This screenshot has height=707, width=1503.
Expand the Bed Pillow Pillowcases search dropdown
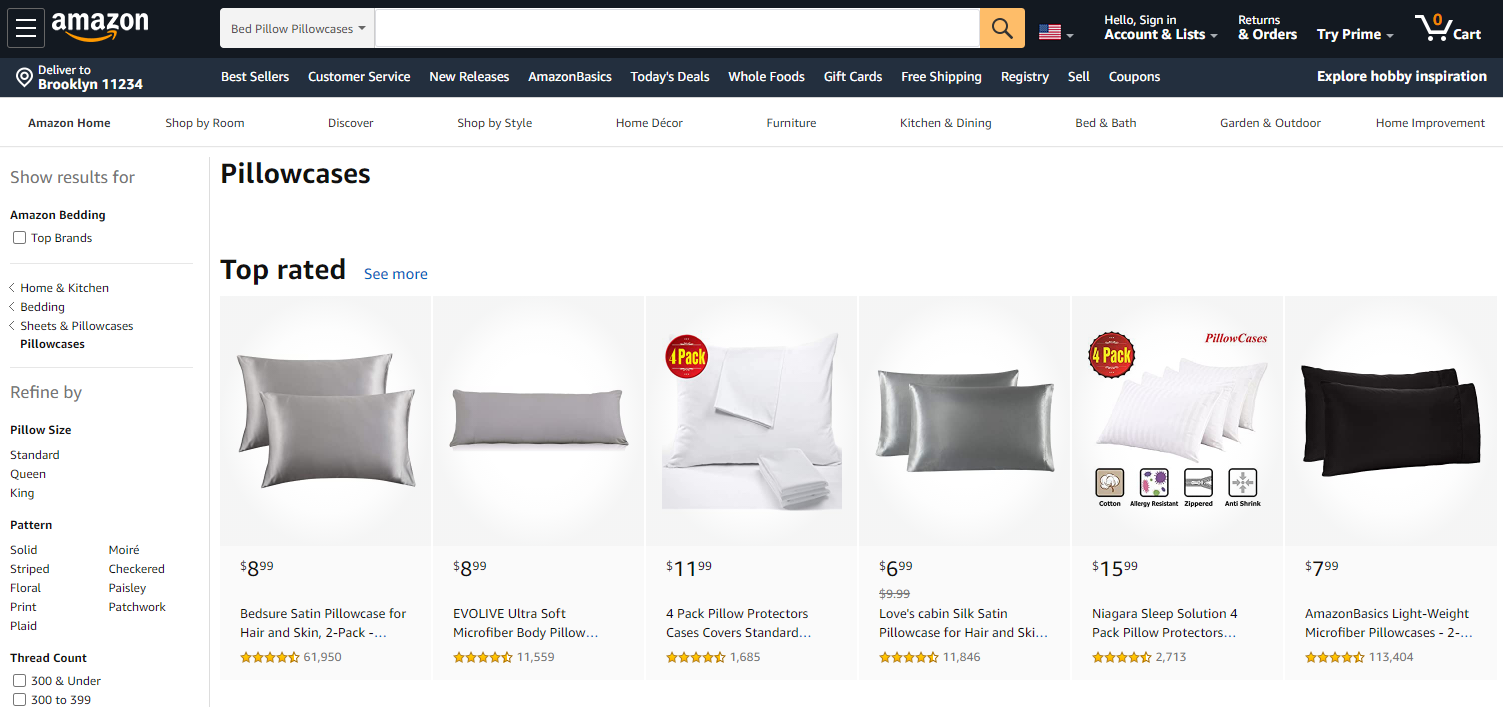298,28
